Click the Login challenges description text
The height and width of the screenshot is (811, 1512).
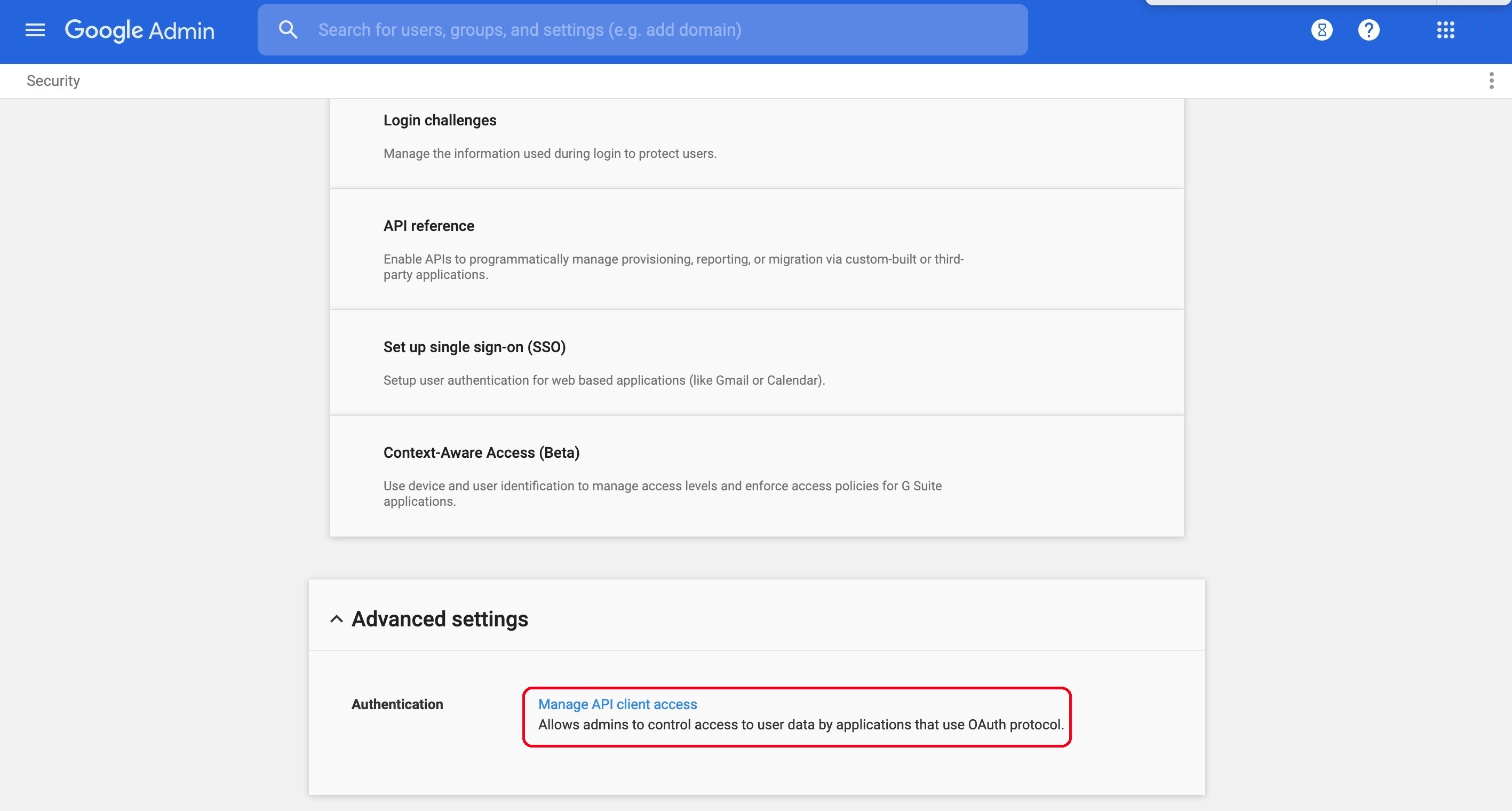click(550, 154)
